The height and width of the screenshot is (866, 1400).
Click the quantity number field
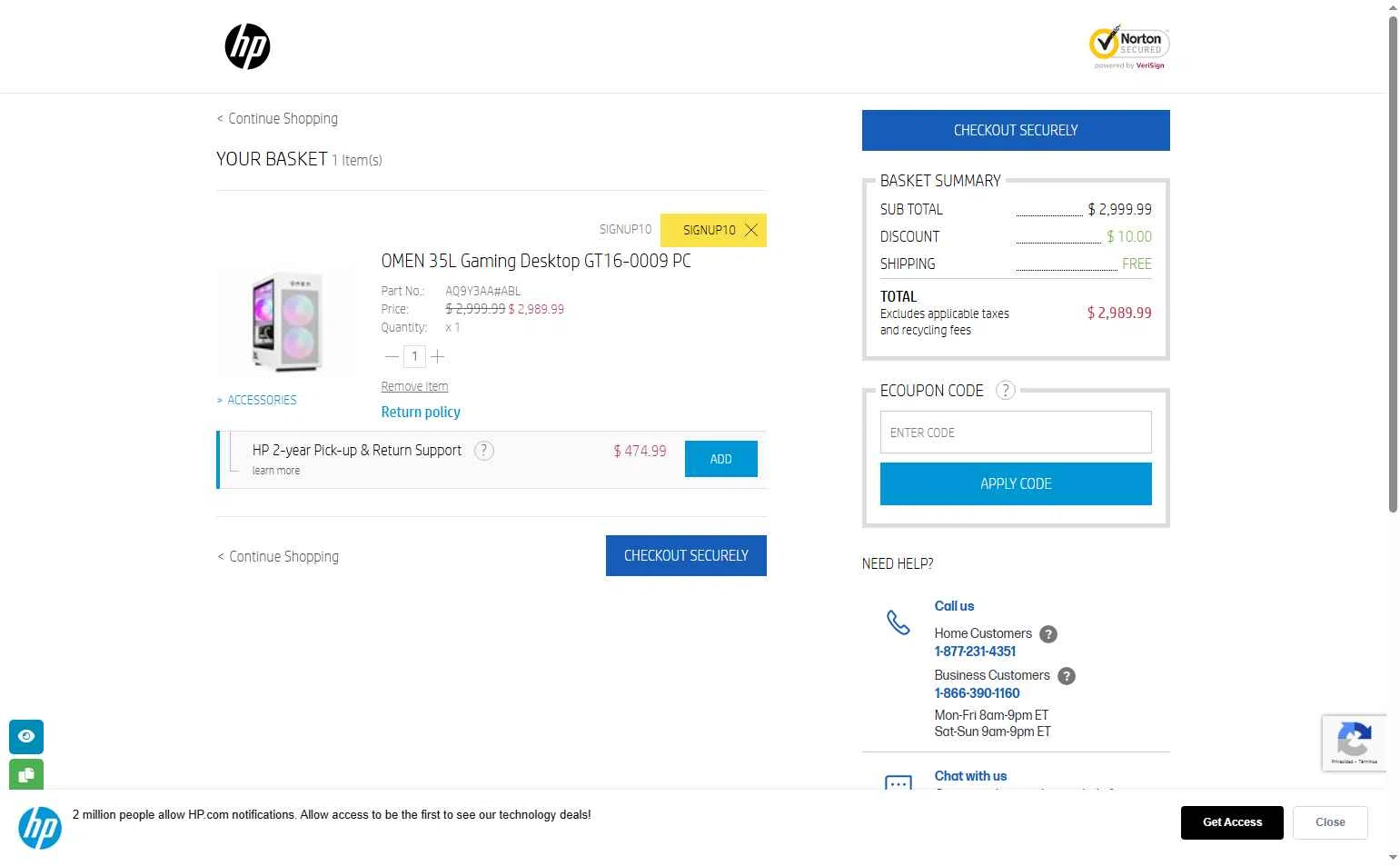414,356
